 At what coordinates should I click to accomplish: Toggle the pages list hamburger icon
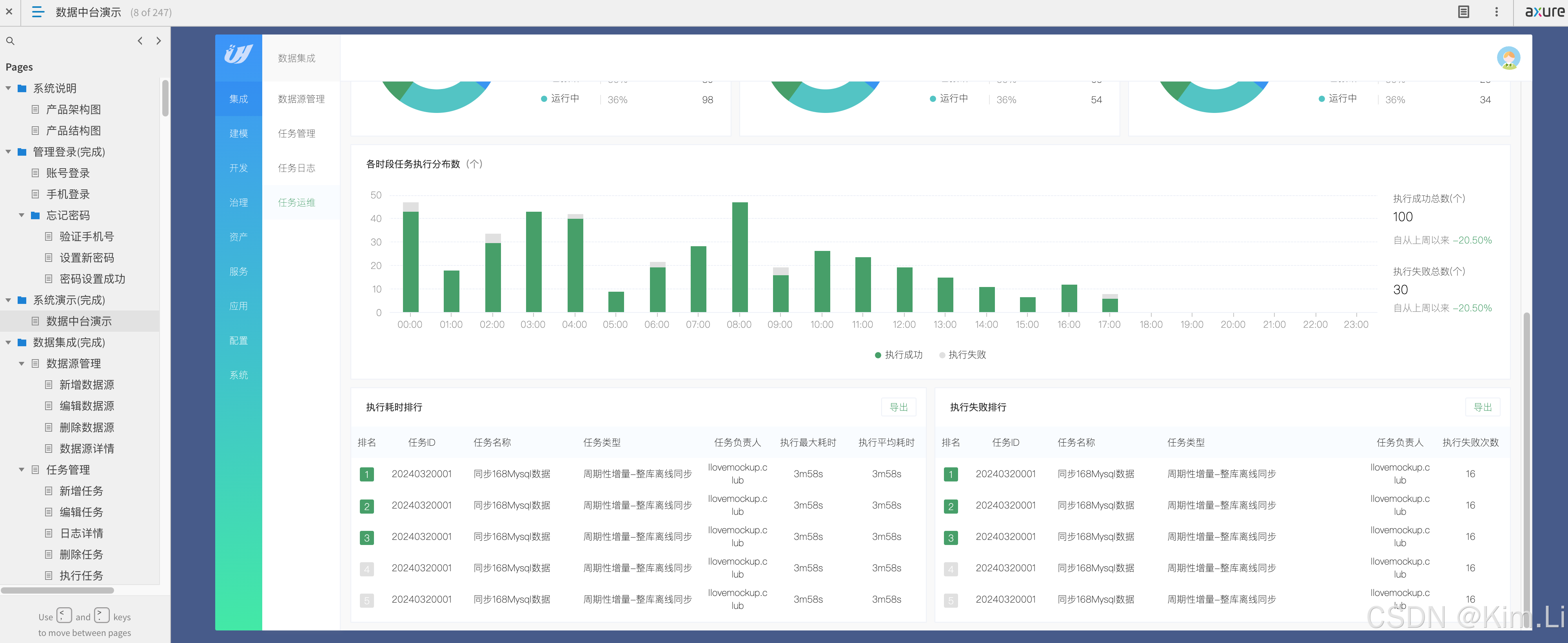click(38, 12)
